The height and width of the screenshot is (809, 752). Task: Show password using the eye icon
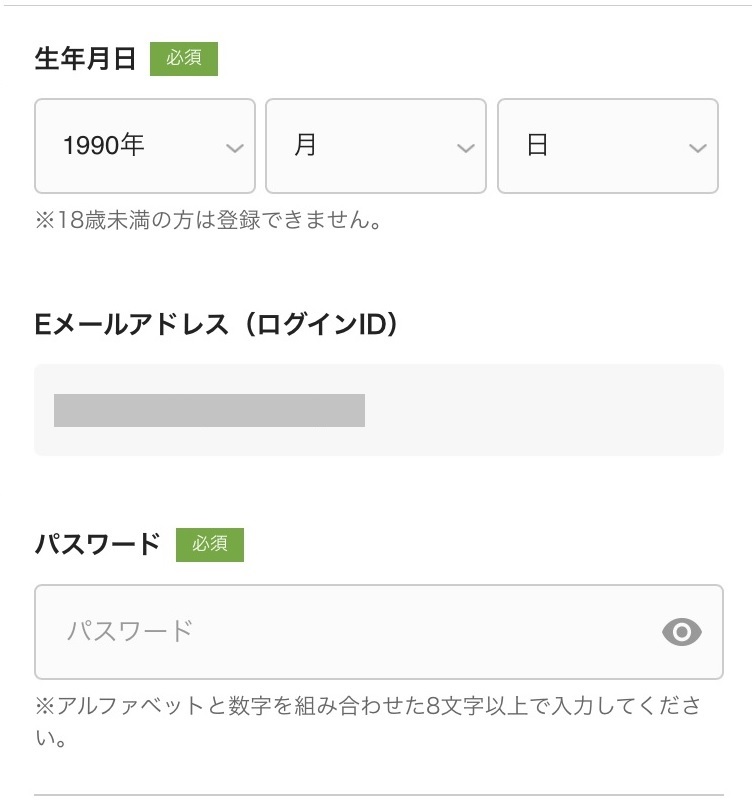682,632
